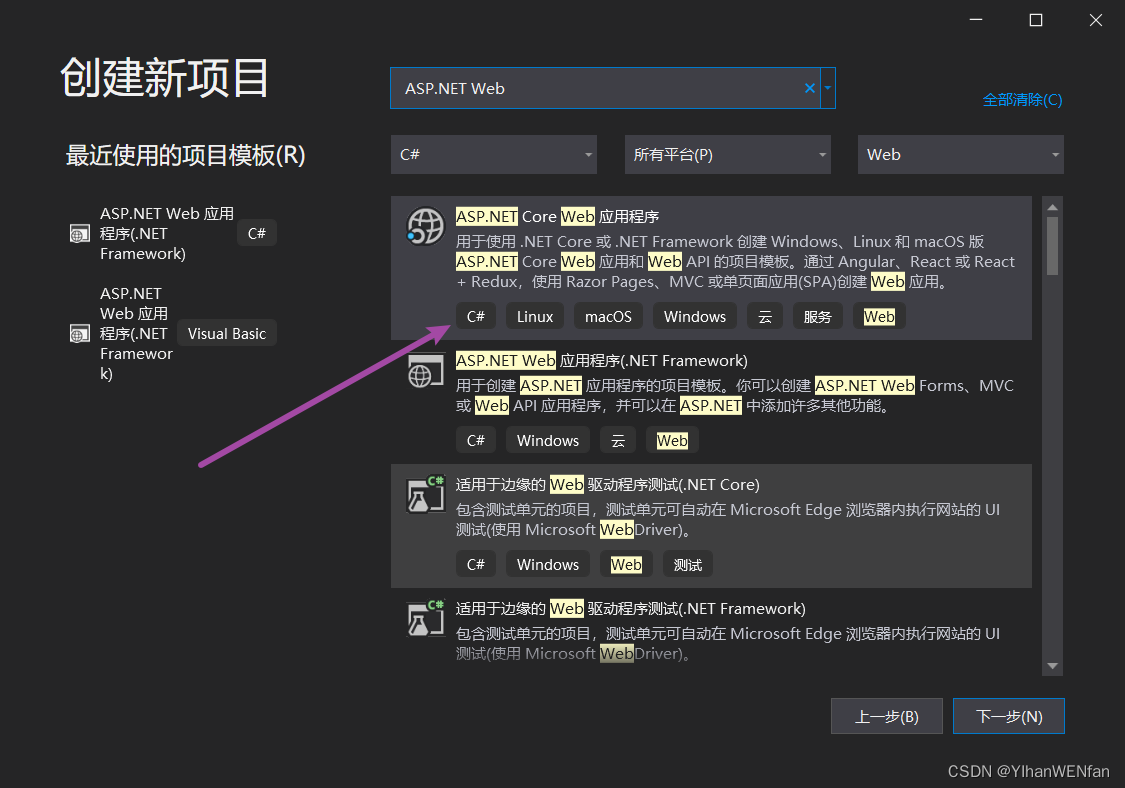Open the search box history dropdown arrow
The width and height of the screenshot is (1125, 788).
(x=828, y=88)
